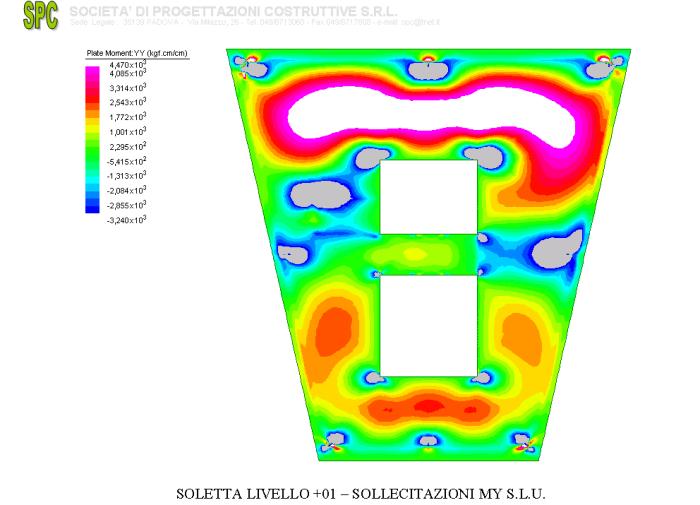Click the bottom-right corner support marker
Screen dimensions: 700x505
coord(523,441)
